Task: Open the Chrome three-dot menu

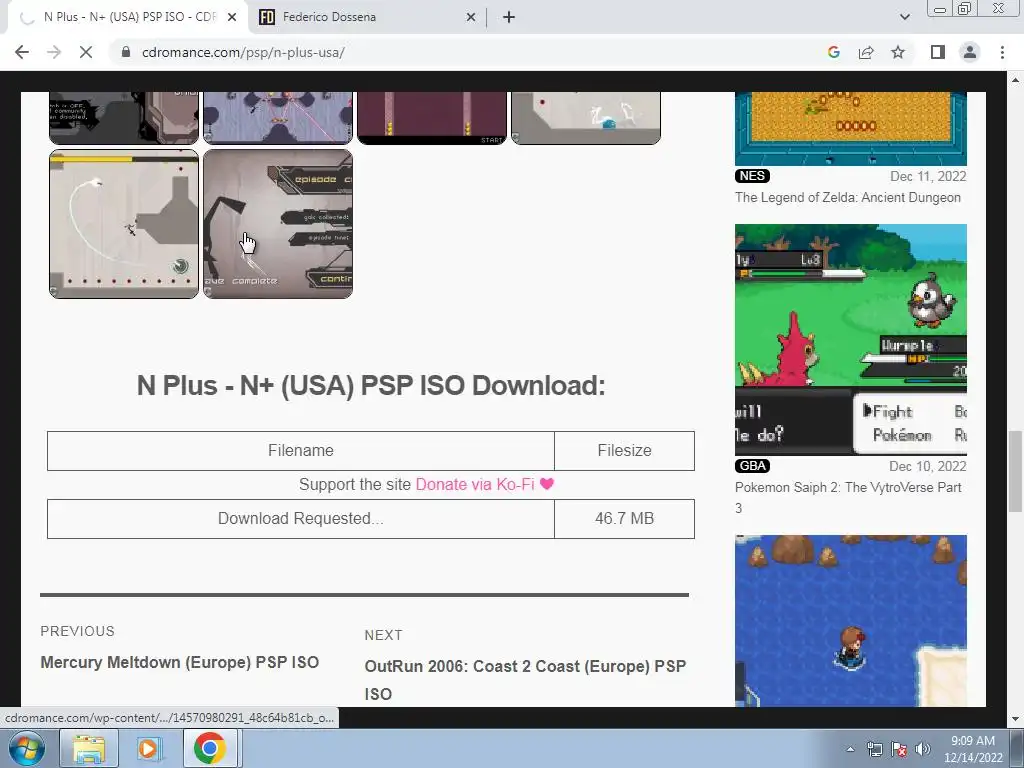Action: click(x=1002, y=52)
